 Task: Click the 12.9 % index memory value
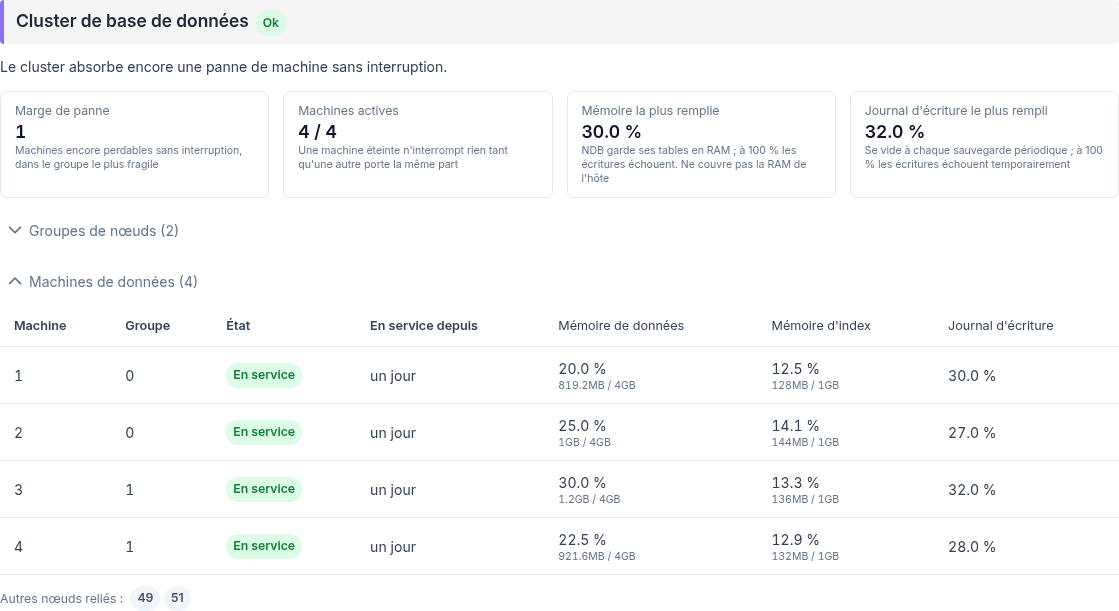[x=795, y=540]
